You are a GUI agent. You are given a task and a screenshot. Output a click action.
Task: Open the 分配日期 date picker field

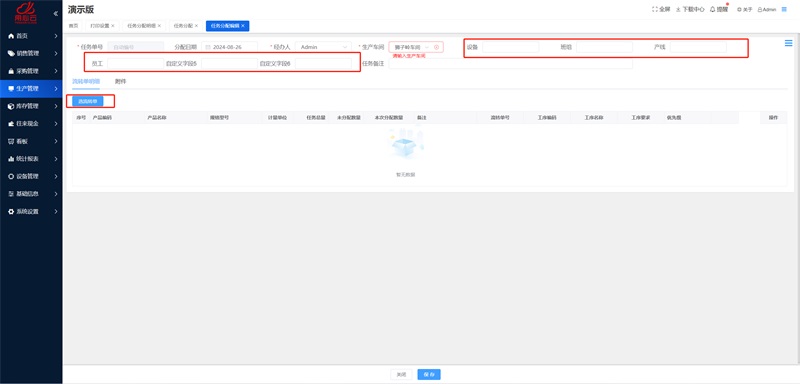(230, 47)
